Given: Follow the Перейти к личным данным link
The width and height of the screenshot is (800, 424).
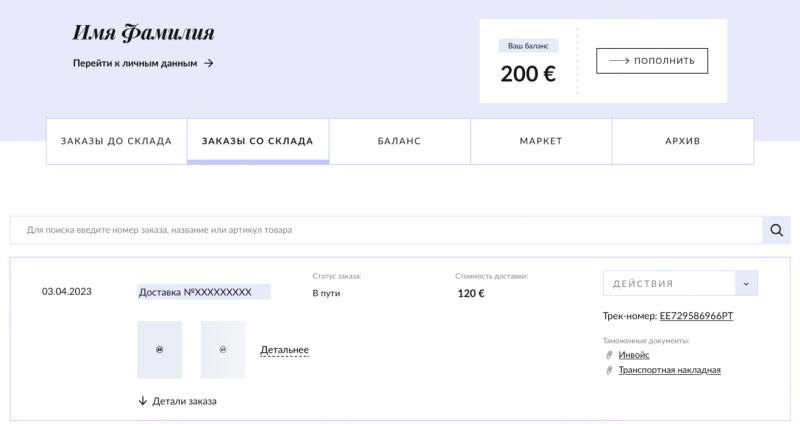Looking at the screenshot, I should coord(135,63).
